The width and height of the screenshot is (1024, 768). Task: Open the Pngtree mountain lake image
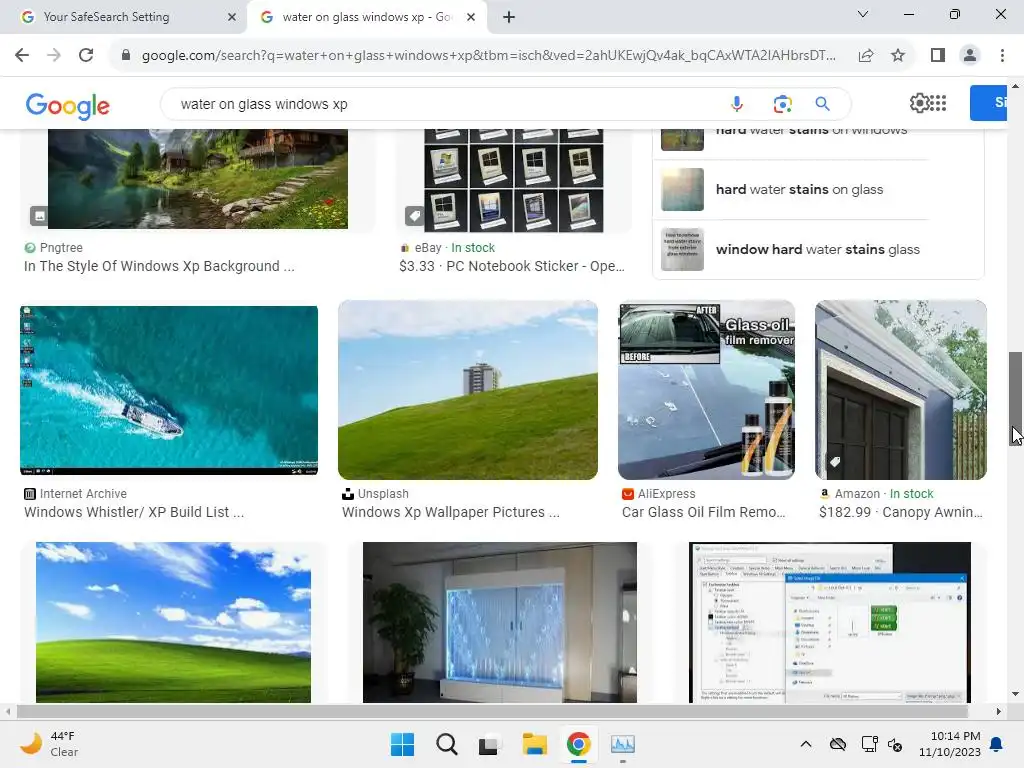tap(198, 179)
